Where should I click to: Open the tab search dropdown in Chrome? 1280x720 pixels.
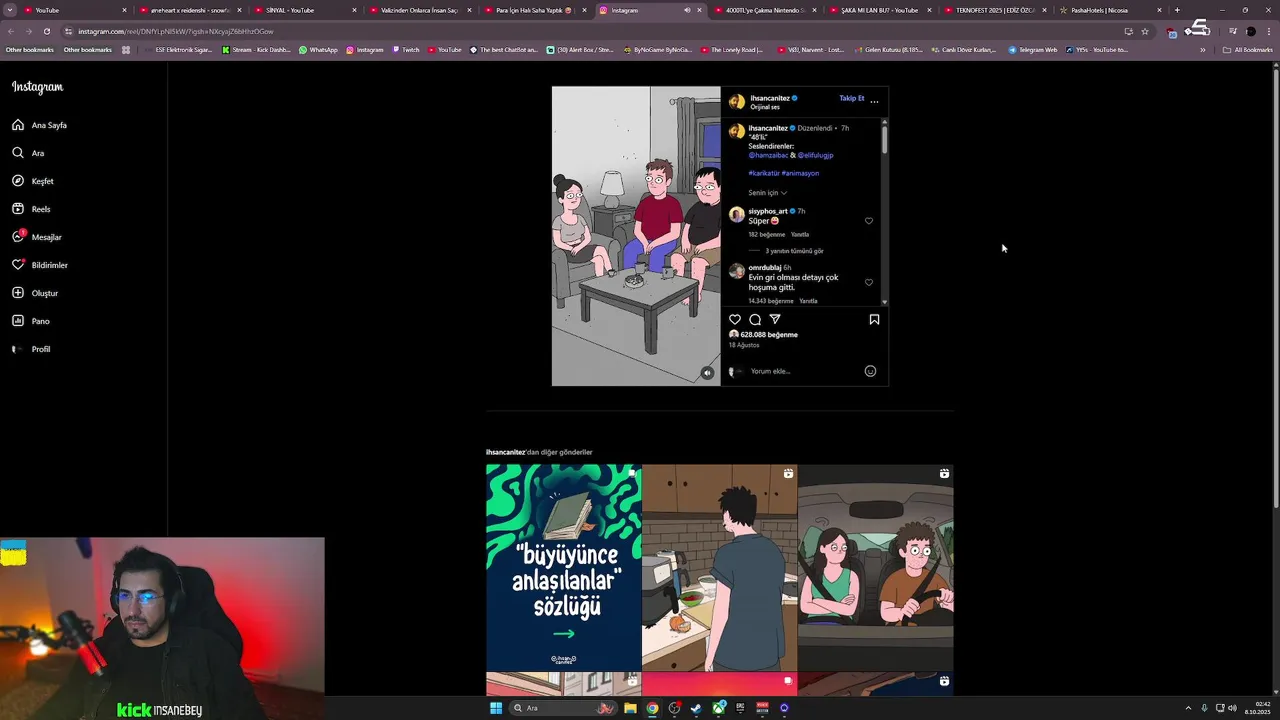[x=10, y=10]
